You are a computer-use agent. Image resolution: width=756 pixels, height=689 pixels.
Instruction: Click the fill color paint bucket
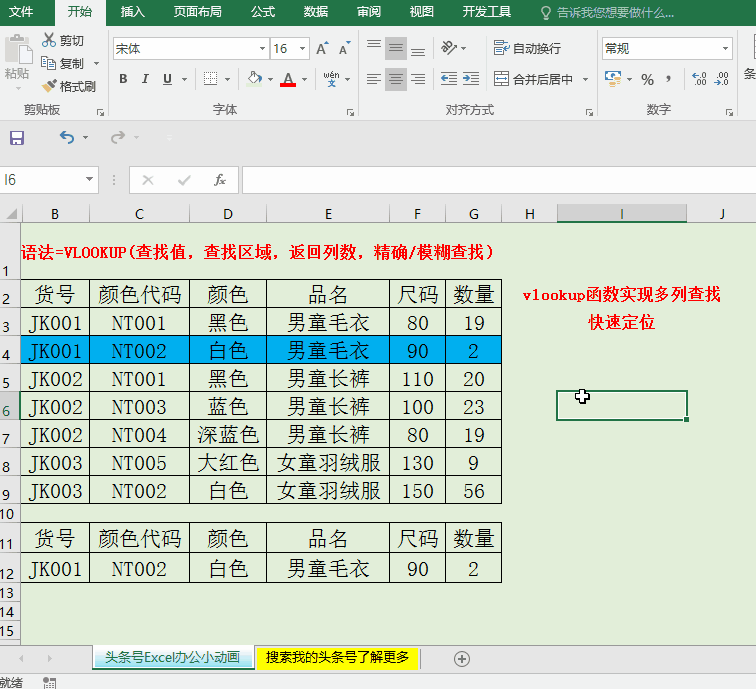click(254, 79)
